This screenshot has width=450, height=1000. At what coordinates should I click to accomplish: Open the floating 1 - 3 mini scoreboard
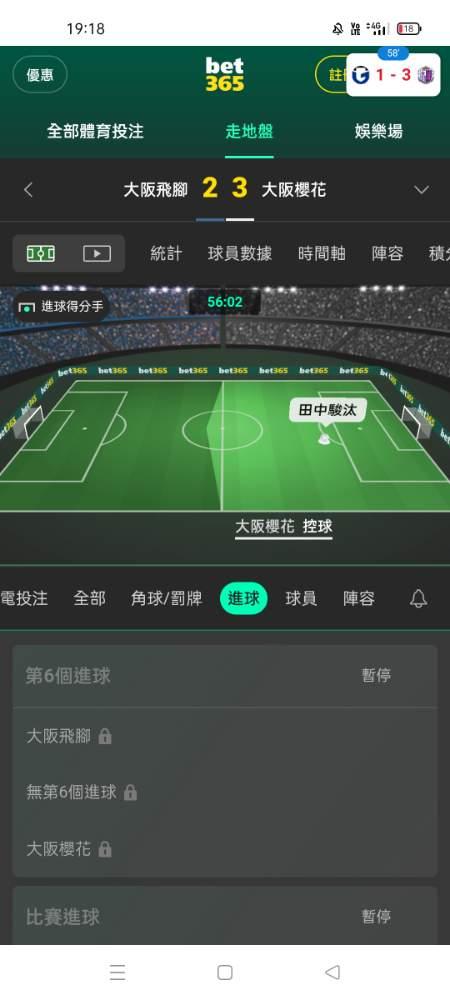tap(393, 74)
